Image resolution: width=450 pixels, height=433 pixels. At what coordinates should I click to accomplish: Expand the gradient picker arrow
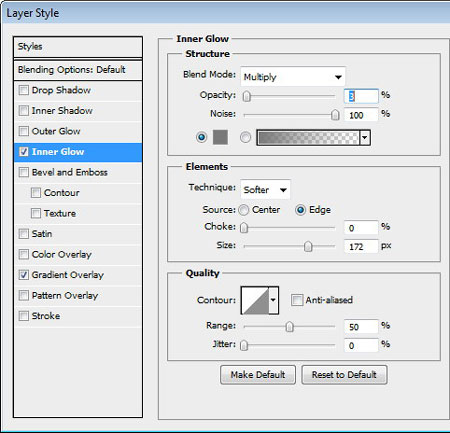(x=365, y=137)
